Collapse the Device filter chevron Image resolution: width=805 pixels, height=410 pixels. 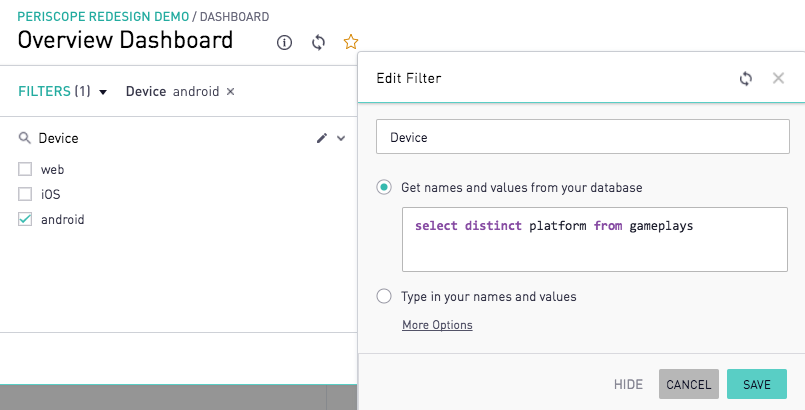tap(341, 138)
